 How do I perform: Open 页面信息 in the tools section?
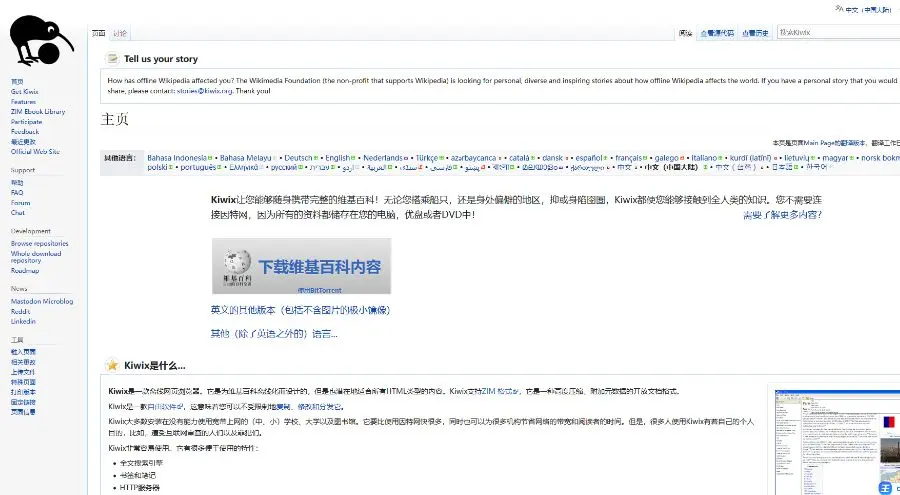click(x=24, y=412)
